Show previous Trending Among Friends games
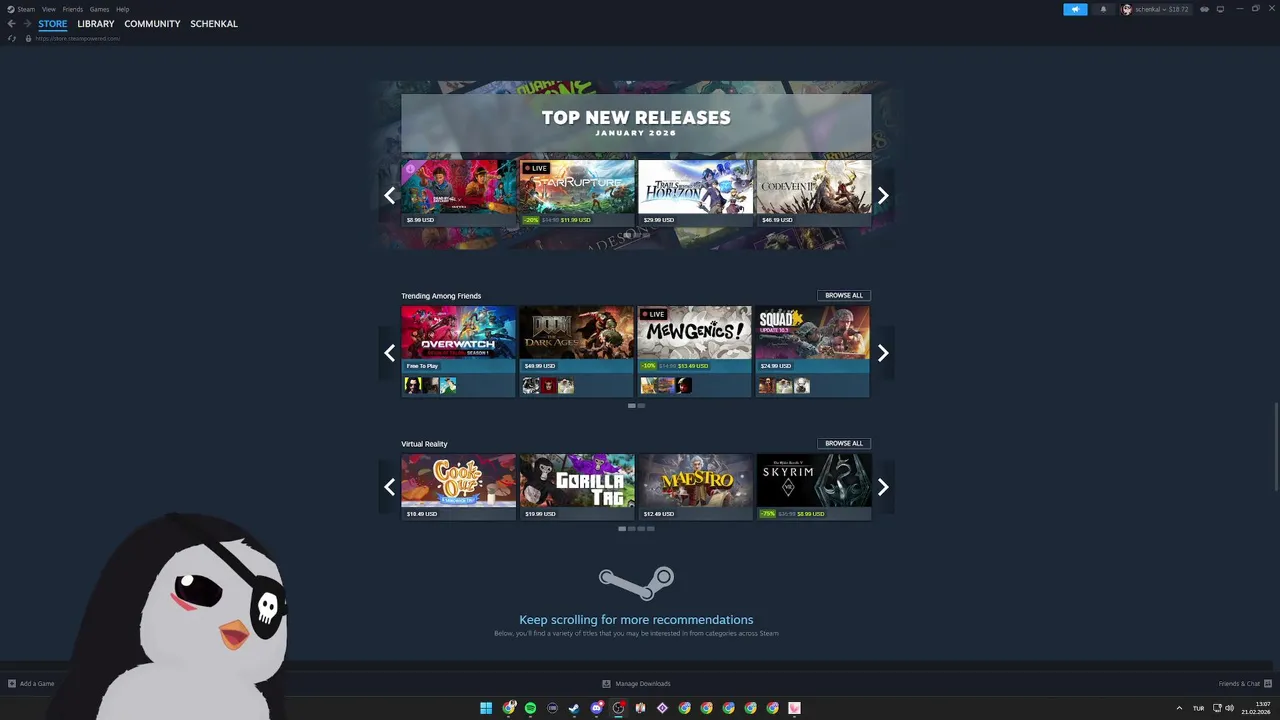The width and height of the screenshot is (1280, 720). [x=390, y=353]
